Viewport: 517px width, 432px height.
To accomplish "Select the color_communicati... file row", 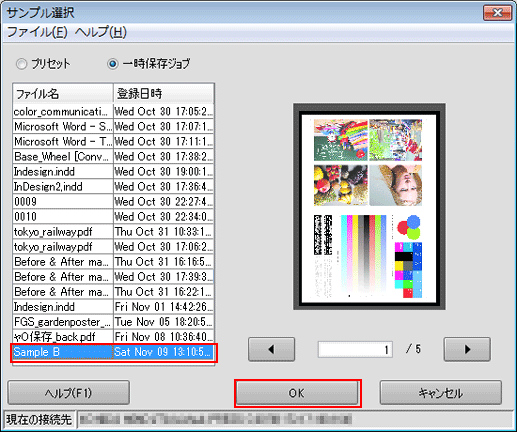I will click(x=113, y=112).
